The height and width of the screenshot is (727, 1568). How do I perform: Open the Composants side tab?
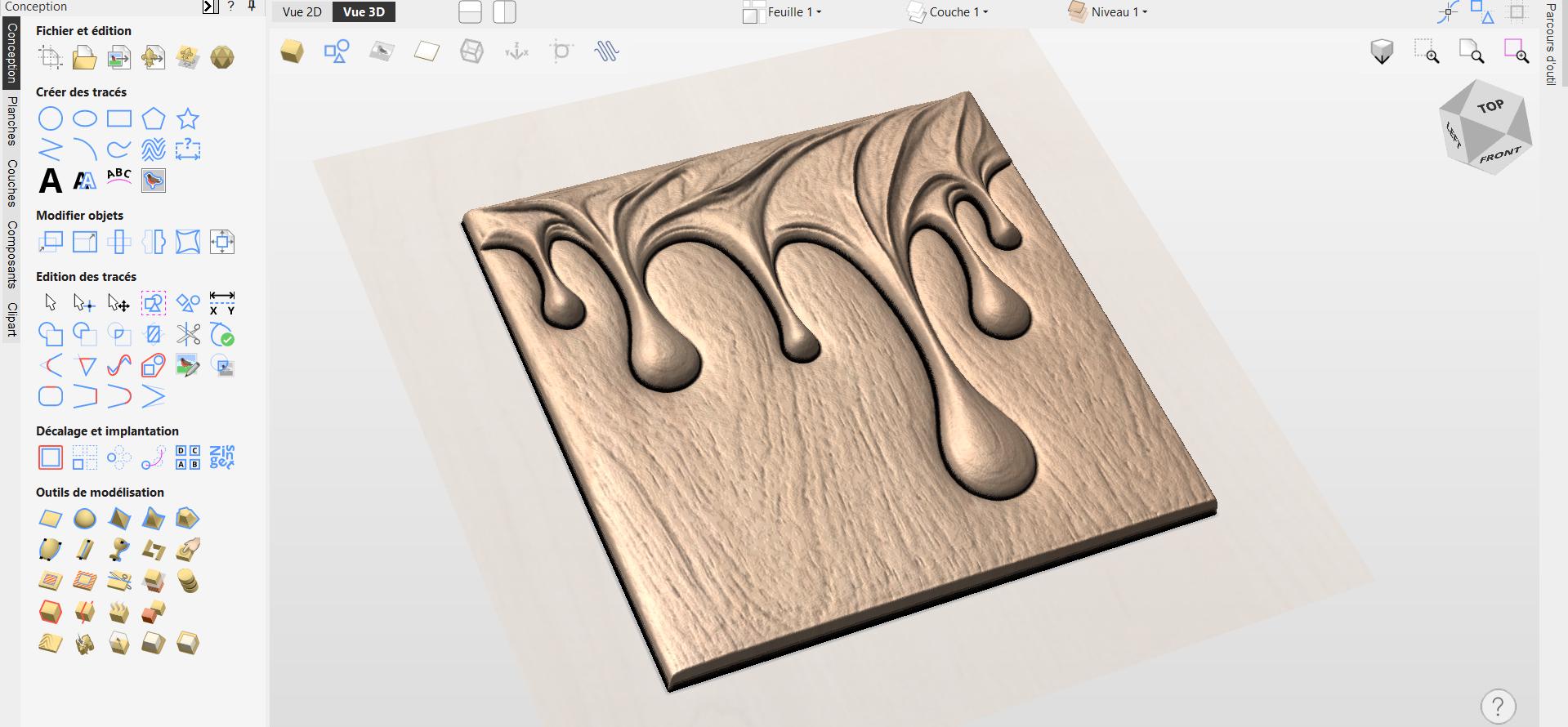pyautogui.click(x=11, y=254)
